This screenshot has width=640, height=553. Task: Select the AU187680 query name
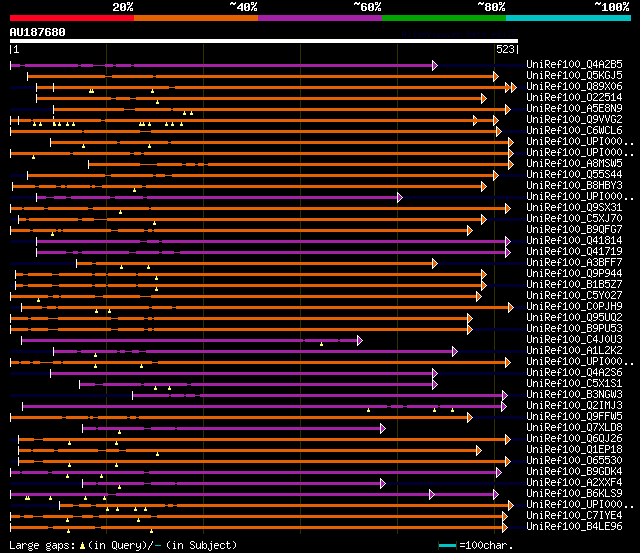point(38,32)
